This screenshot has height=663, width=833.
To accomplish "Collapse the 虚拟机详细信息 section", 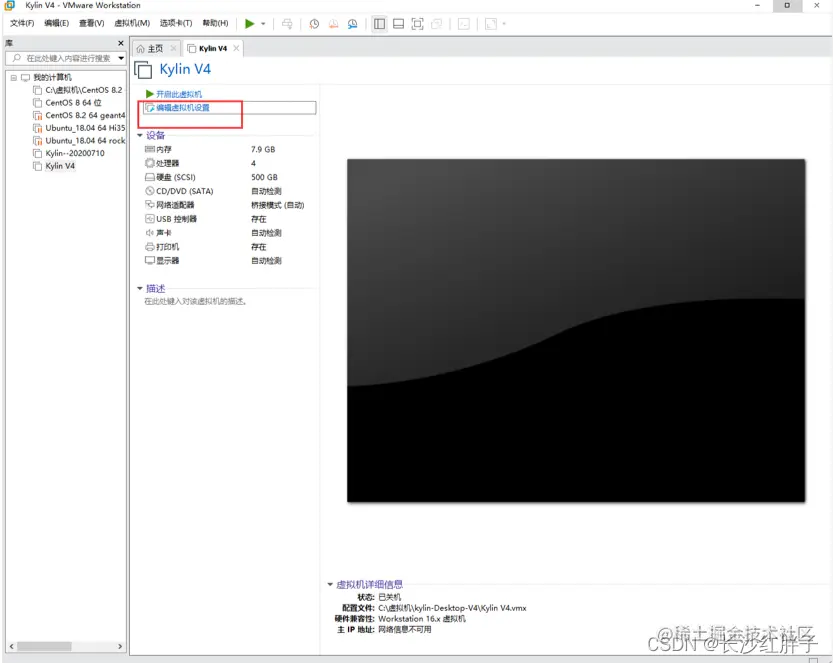I will click(330, 584).
